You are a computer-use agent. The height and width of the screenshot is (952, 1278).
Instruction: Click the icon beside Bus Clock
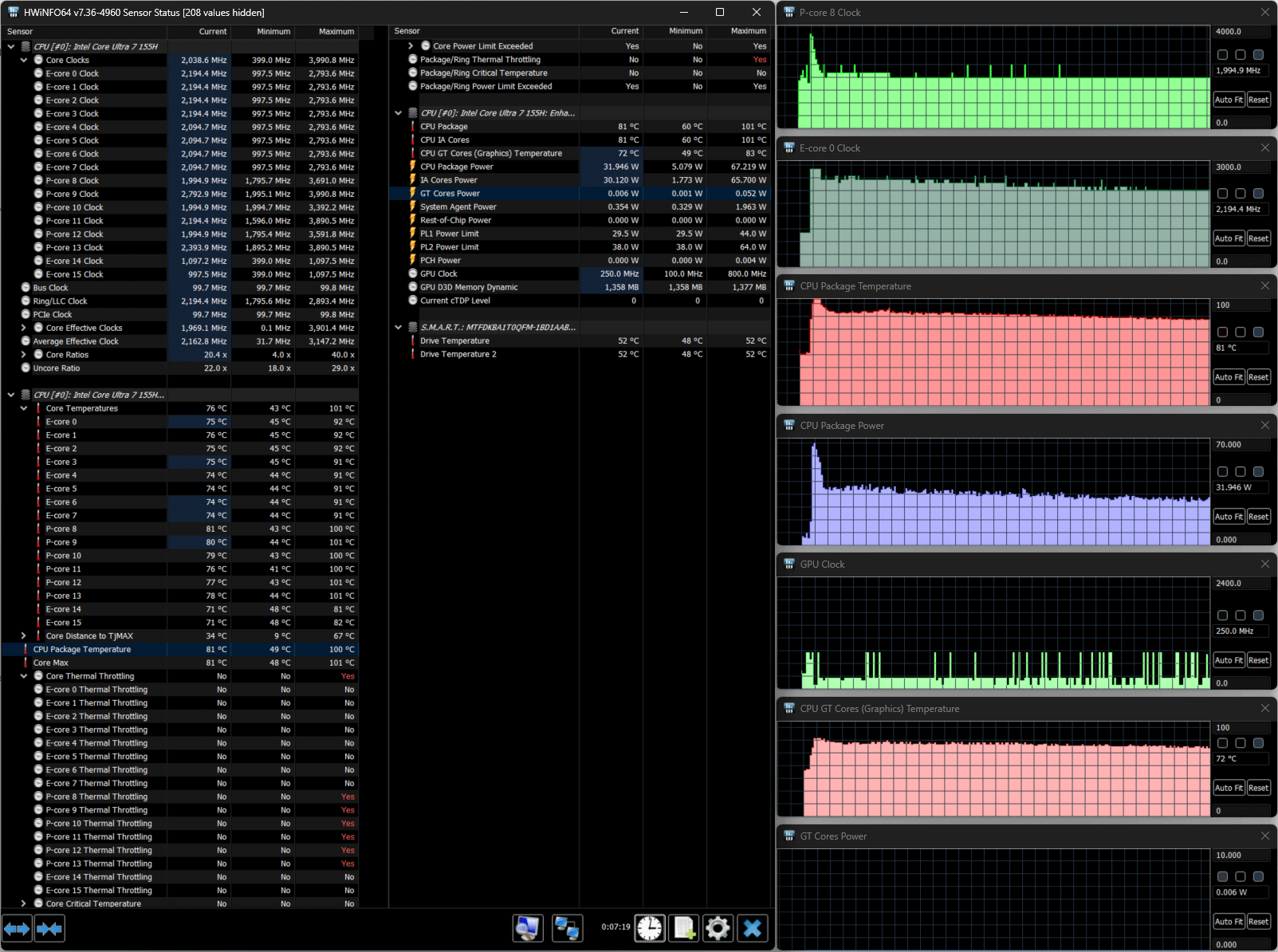26,288
